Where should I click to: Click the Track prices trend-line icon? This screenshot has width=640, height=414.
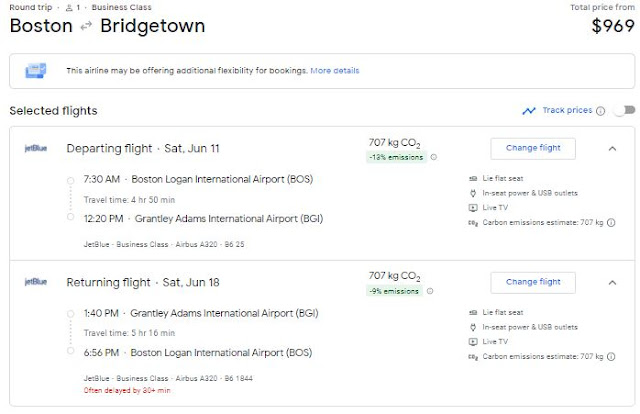point(529,111)
